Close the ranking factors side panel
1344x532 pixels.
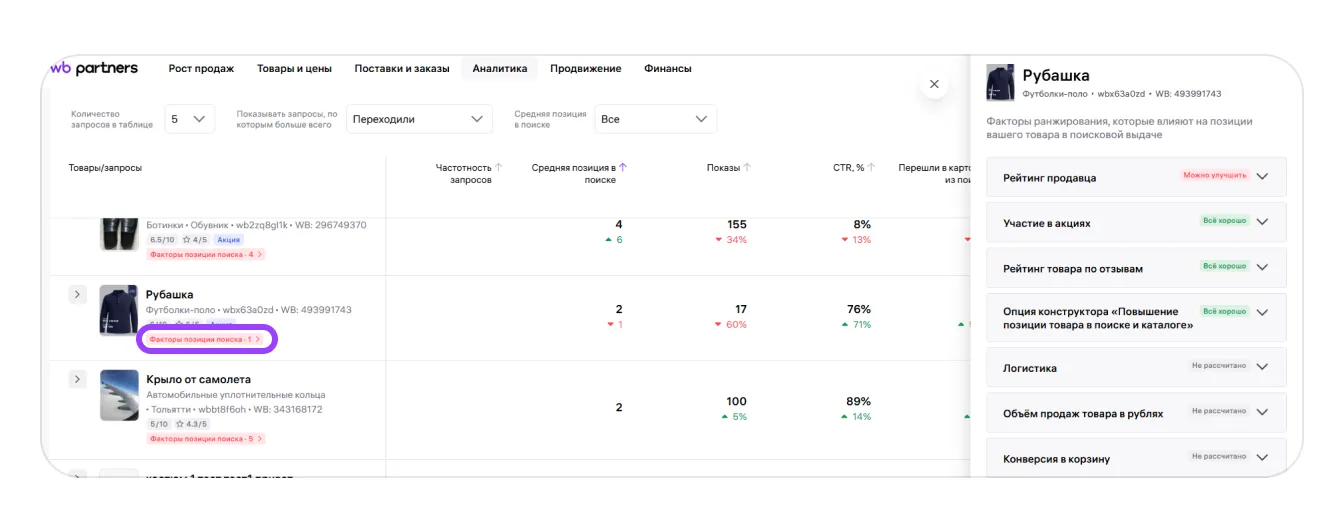click(x=934, y=85)
